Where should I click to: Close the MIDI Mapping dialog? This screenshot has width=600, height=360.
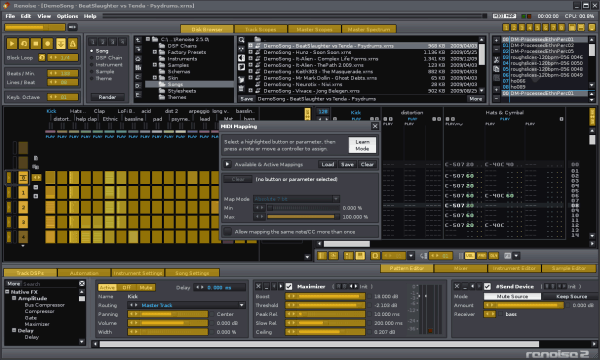pyautogui.click(x=375, y=126)
